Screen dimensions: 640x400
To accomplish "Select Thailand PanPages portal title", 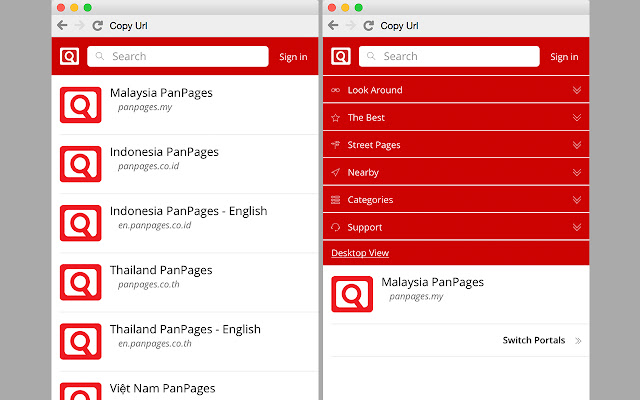I will (x=161, y=271).
